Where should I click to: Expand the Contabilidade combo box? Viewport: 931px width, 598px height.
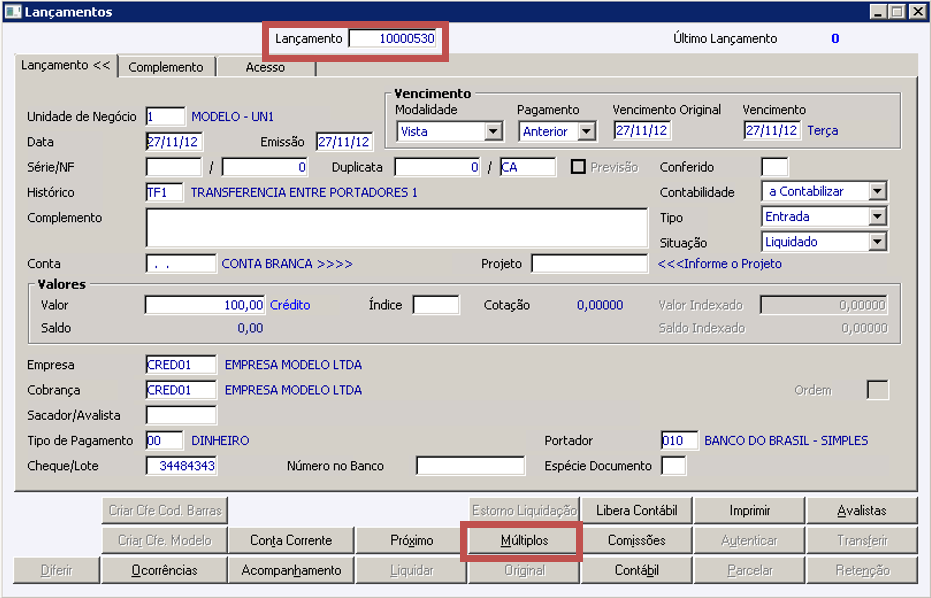(x=877, y=191)
